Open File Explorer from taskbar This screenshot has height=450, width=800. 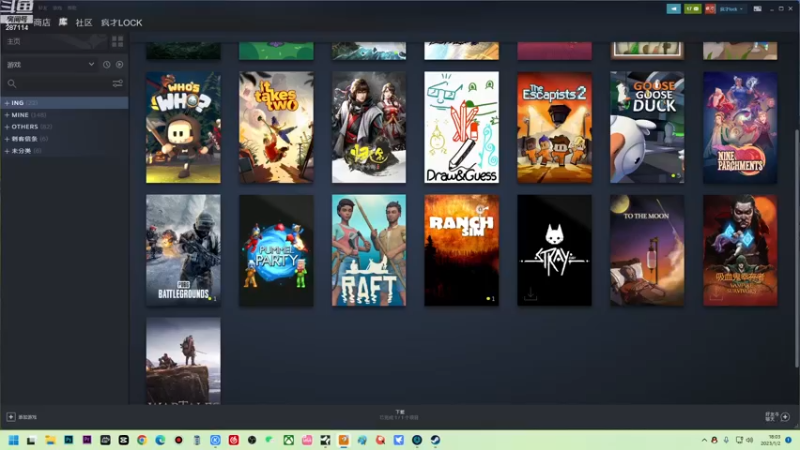(50, 440)
